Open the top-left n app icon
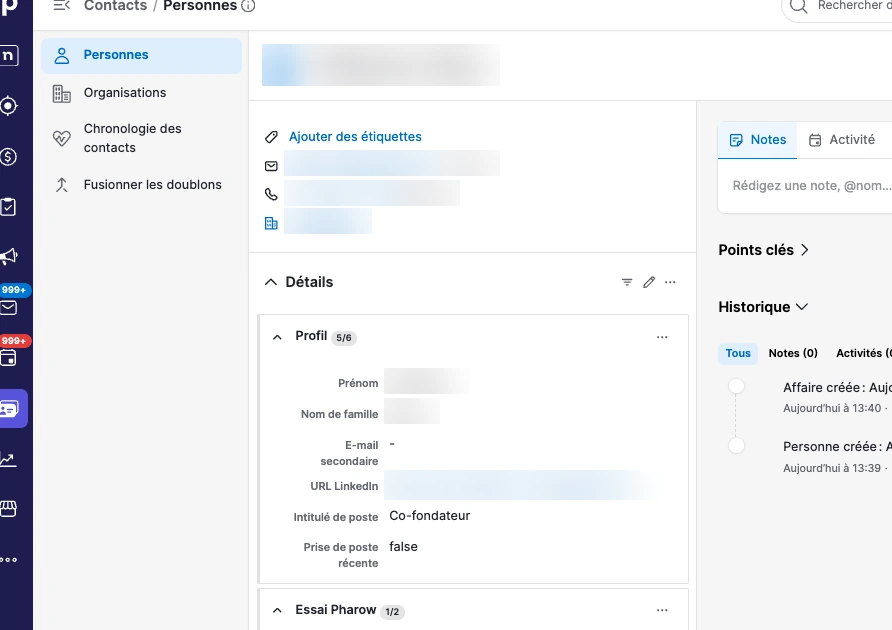892x630 pixels. coord(9,55)
